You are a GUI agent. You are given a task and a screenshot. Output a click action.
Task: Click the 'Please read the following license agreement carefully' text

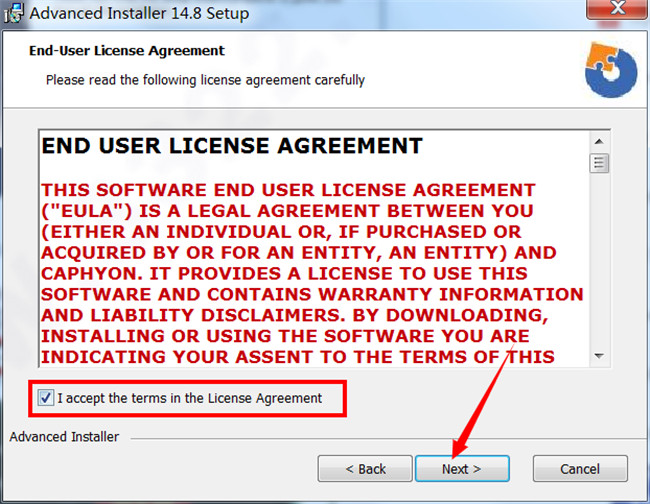pyautogui.click(x=205, y=80)
